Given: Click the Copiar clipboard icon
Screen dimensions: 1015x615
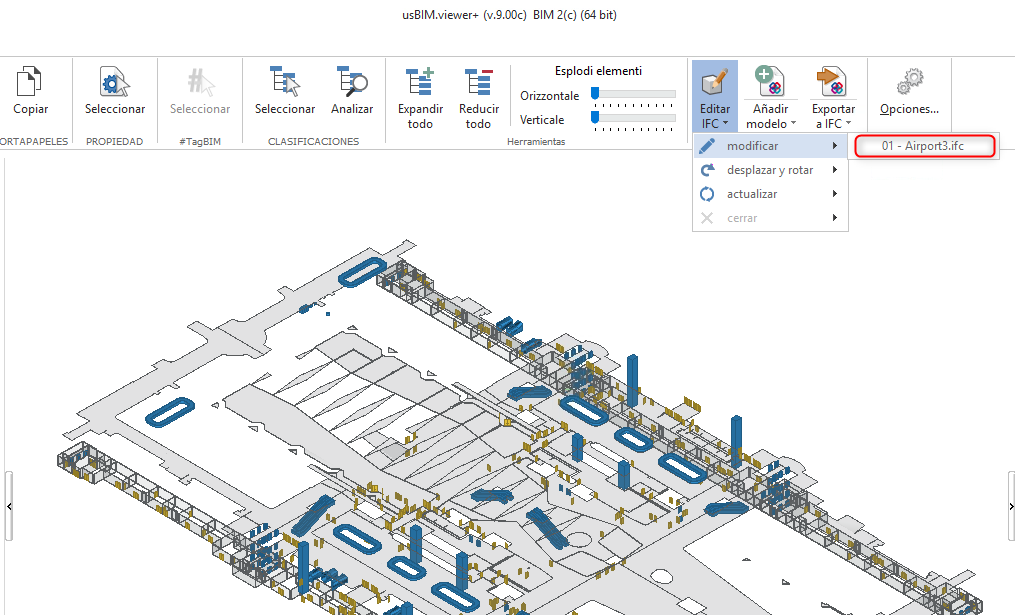Looking at the screenshot, I should (x=29, y=82).
